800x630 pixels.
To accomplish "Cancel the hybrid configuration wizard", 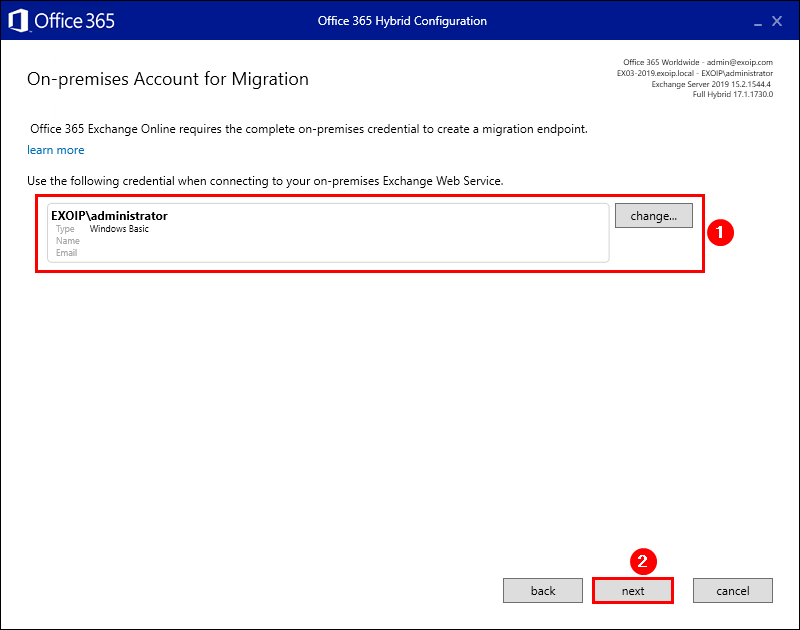I will 733,591.
